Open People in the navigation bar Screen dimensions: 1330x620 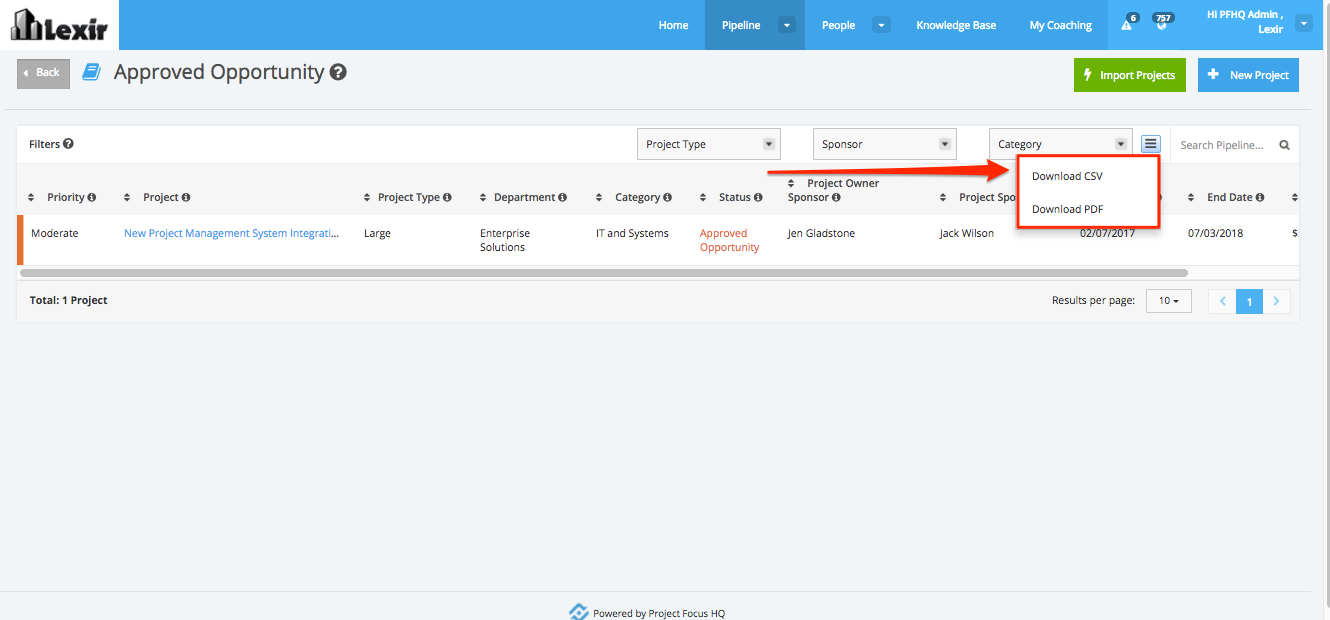click(x=838, y=25)
